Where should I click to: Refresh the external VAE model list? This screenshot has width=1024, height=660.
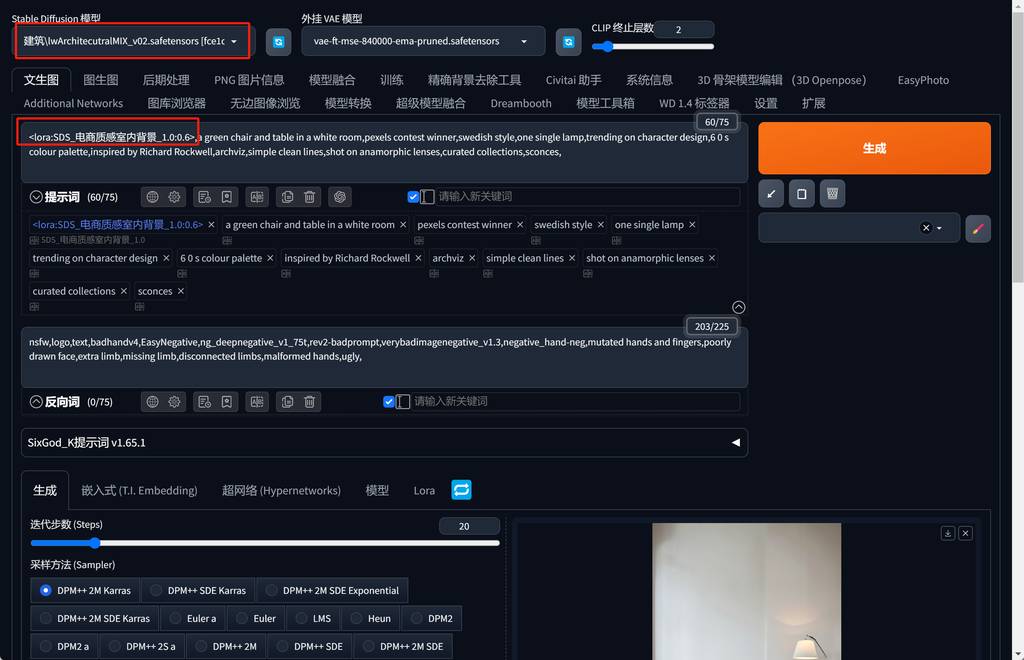(x=569, y=41)
